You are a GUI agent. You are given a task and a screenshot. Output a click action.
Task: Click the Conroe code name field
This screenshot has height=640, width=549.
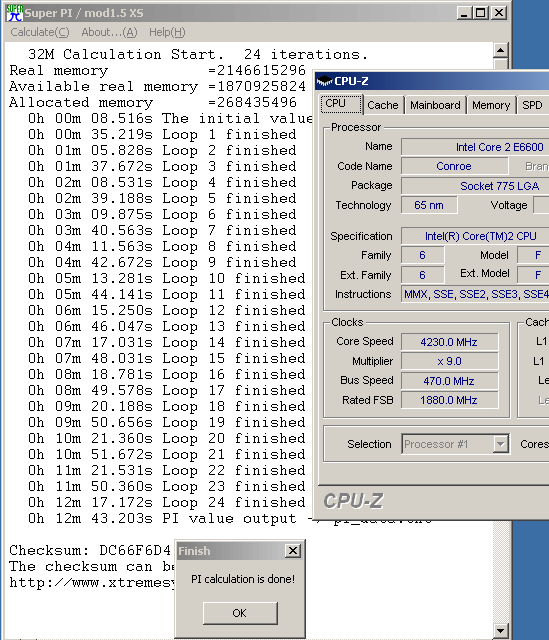[454, 166]
